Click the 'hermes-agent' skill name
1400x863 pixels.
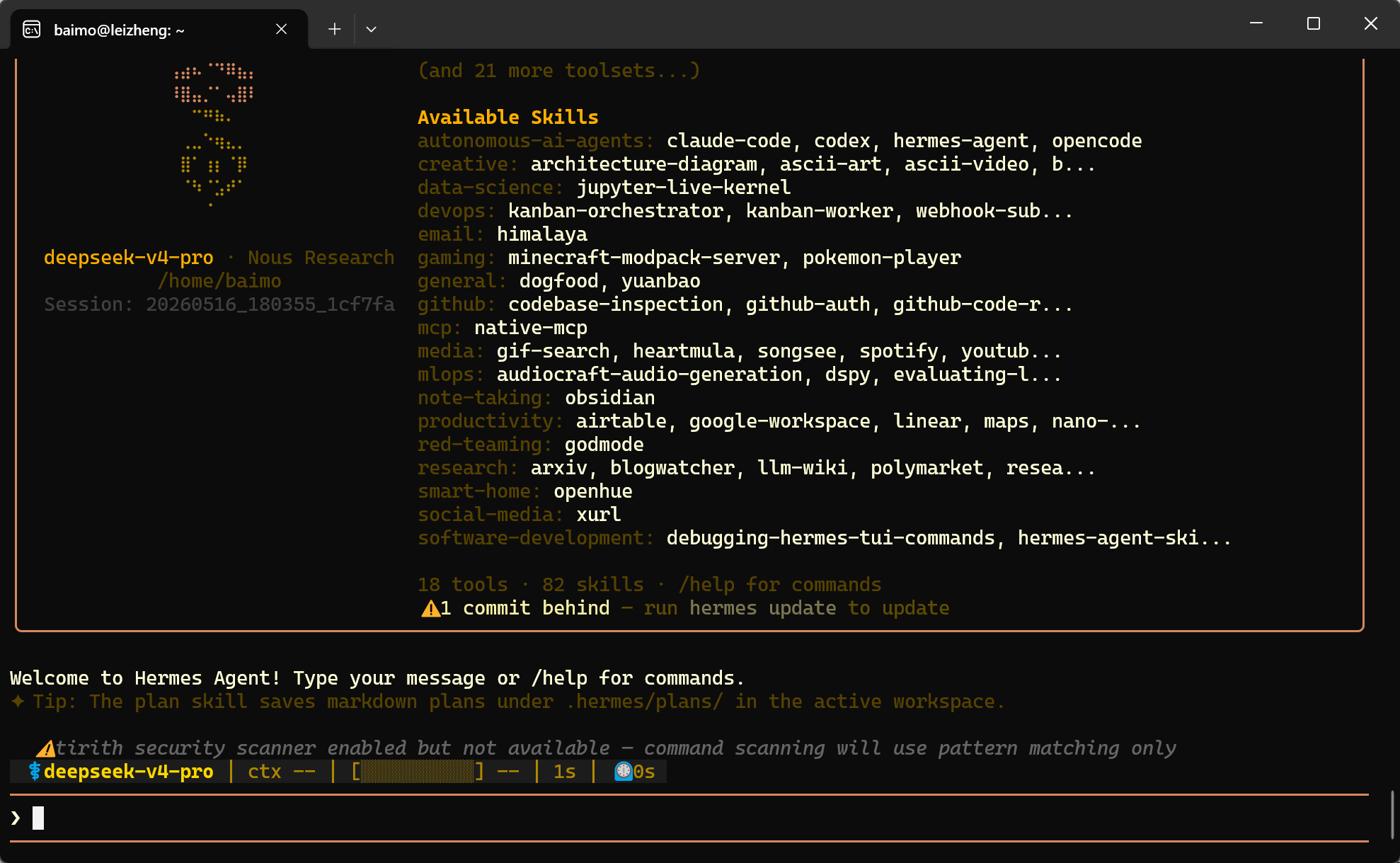tap(961, 141)
